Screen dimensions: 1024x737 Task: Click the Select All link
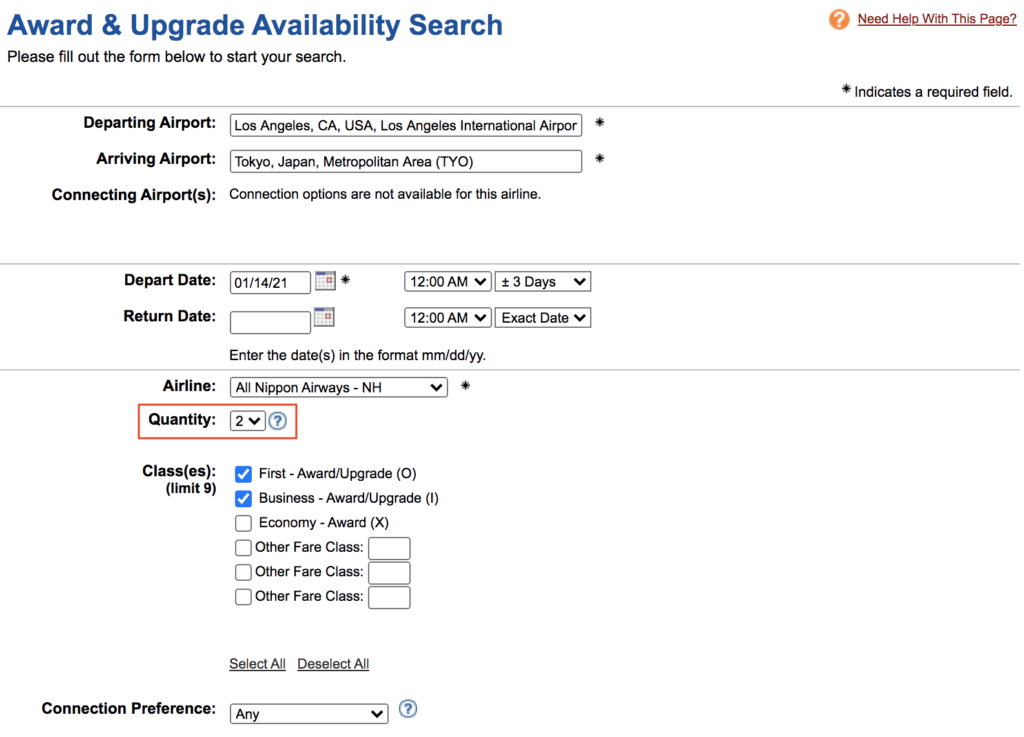pos(257,664)
